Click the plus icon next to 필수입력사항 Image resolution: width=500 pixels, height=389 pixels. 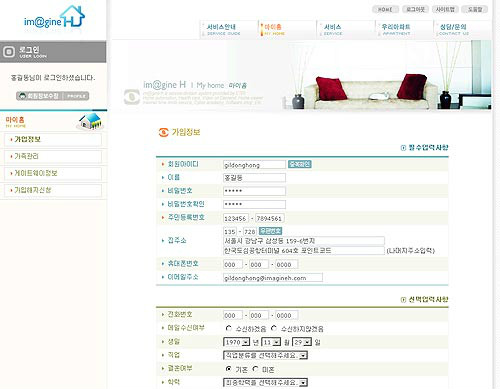point(403,148)
